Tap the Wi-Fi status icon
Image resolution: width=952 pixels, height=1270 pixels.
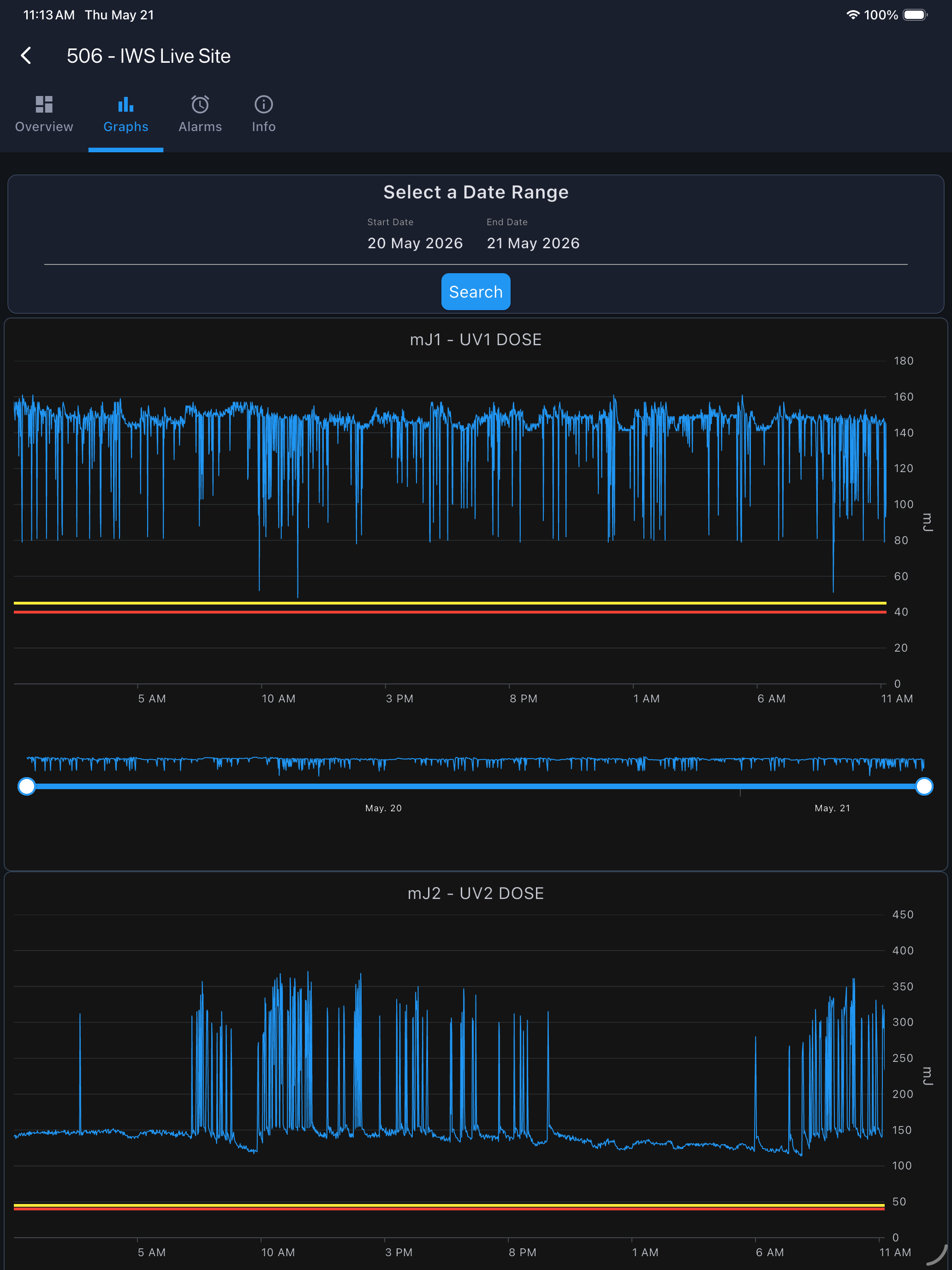[x=853, y=15]
